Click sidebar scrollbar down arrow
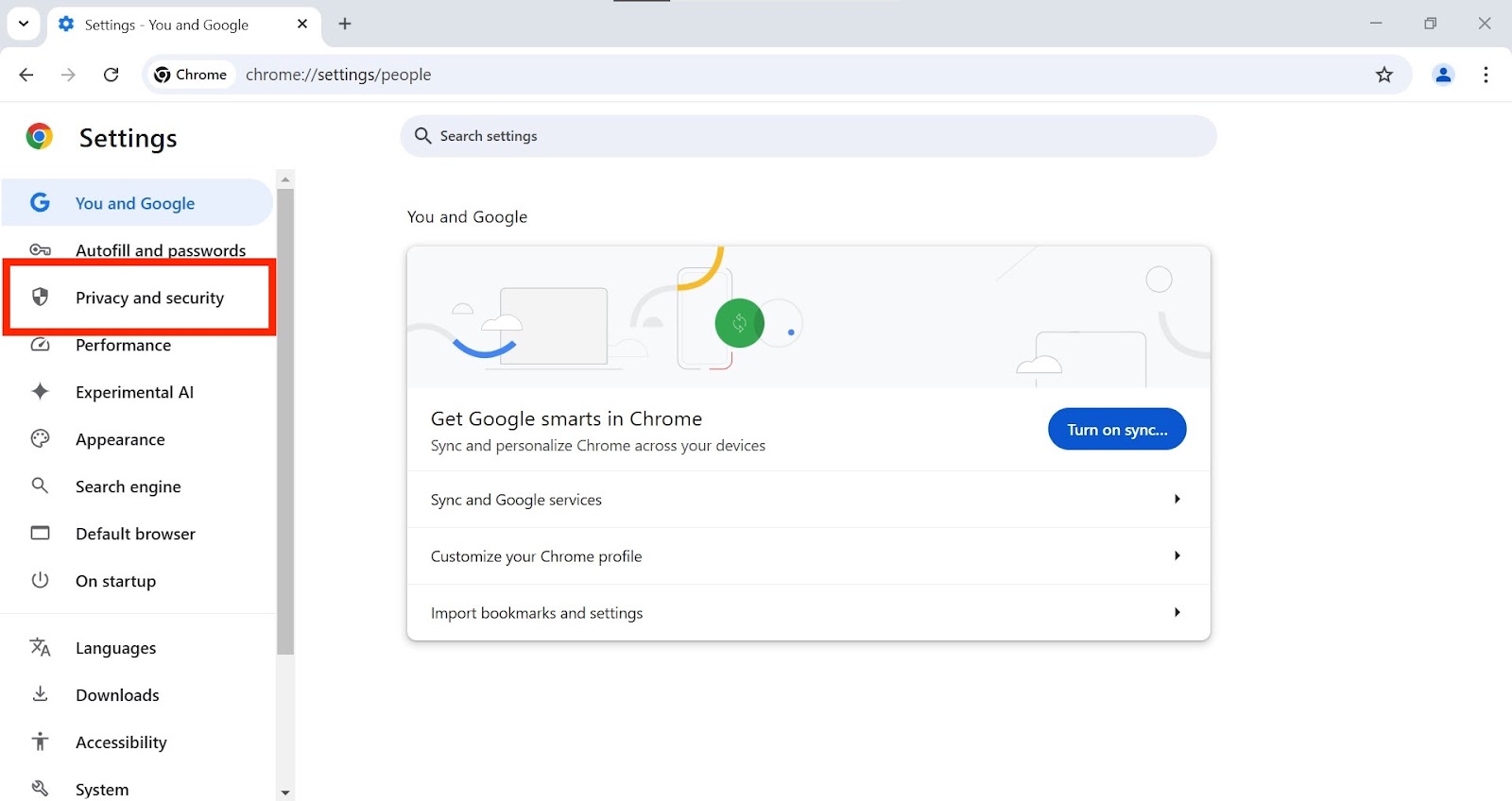1512x801 pixels. 285,792
